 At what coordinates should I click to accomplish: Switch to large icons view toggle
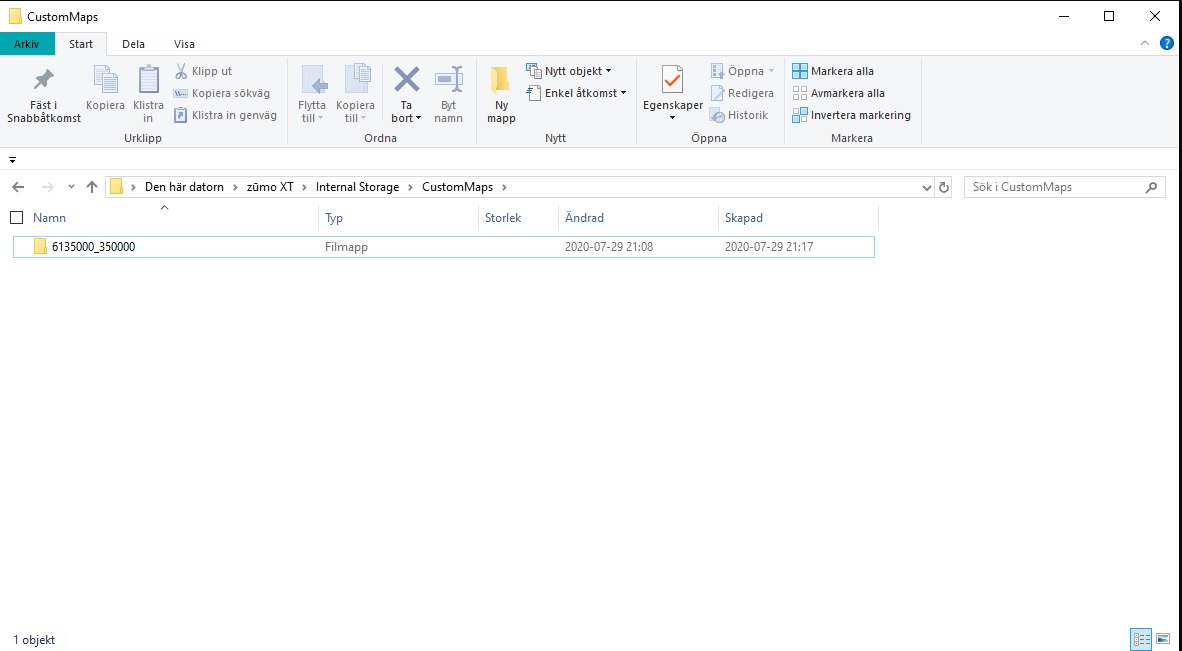click(1163, 639)
